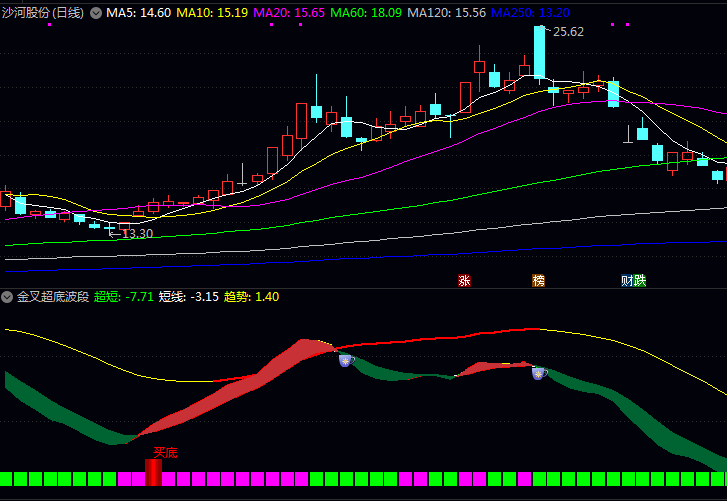The width and height of the screenshot is (727, 501).
Task: Click the 沙河股份 (日线) chart title
Action: coord(43,13)
